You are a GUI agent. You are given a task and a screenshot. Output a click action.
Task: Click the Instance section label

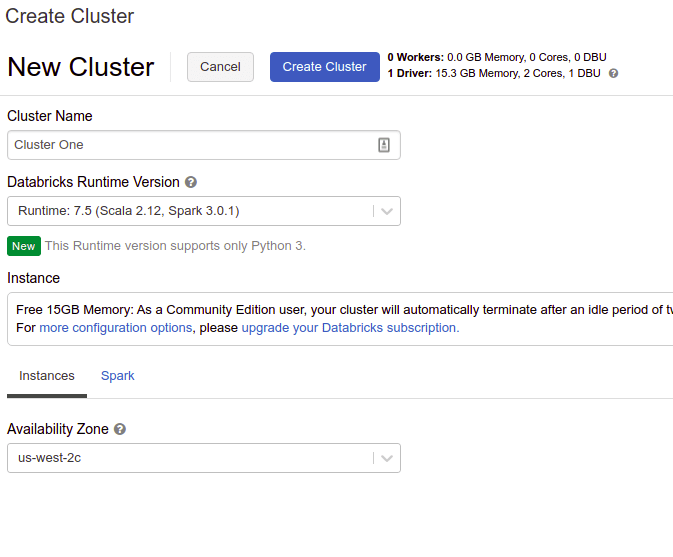(x=33, y=278)
